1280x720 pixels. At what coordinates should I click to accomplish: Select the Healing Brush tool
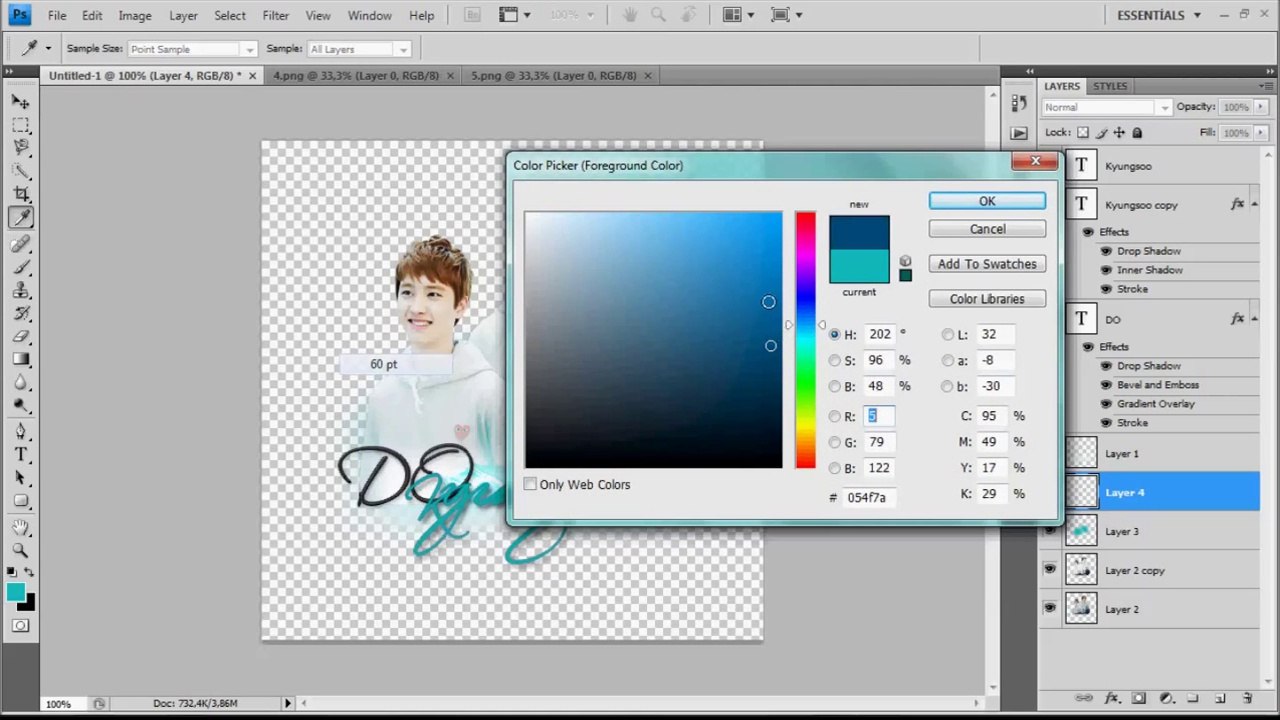[x=21, y=244]
